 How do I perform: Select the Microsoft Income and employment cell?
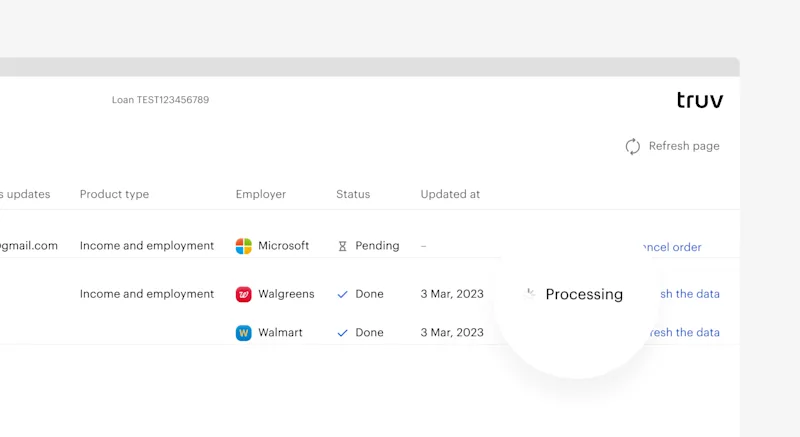point(147,246)
